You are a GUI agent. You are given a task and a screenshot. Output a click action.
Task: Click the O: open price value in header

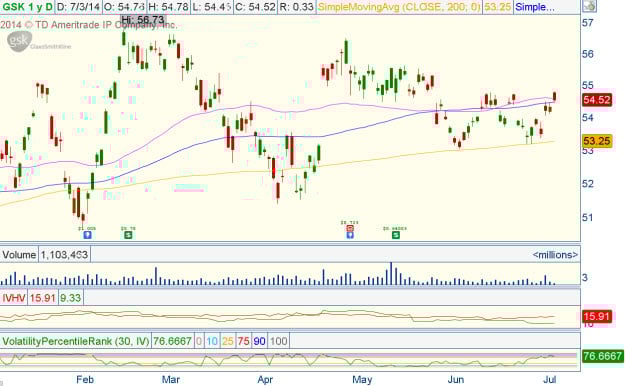124,7
